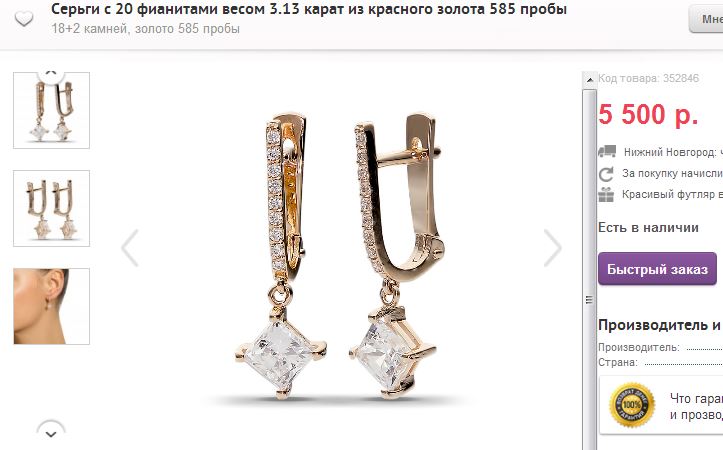Click the За покупку начисли bonus text
Image resolution: width=723 pixels, height=450 pixels.
(672, 173)
